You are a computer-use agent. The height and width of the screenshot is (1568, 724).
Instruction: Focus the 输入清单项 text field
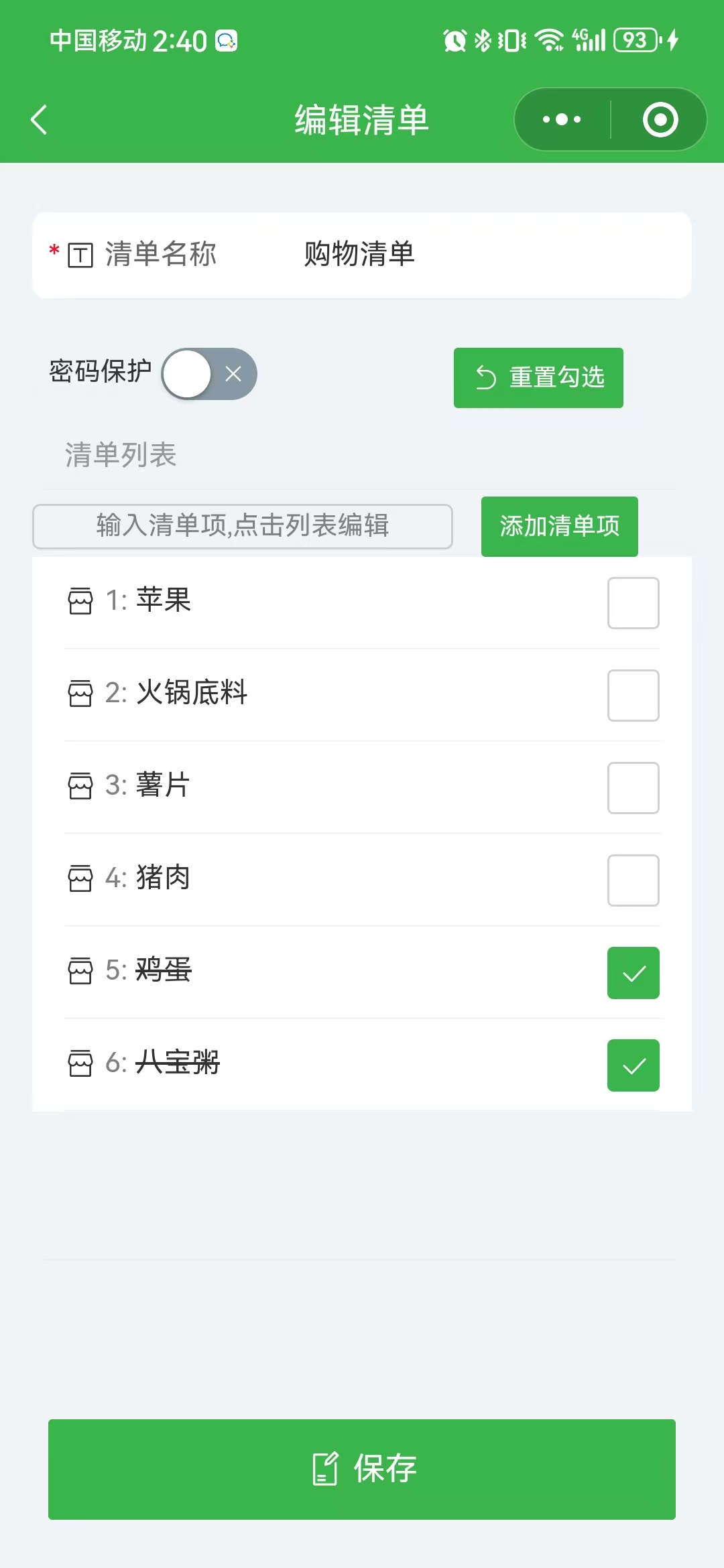pos(242,527)
